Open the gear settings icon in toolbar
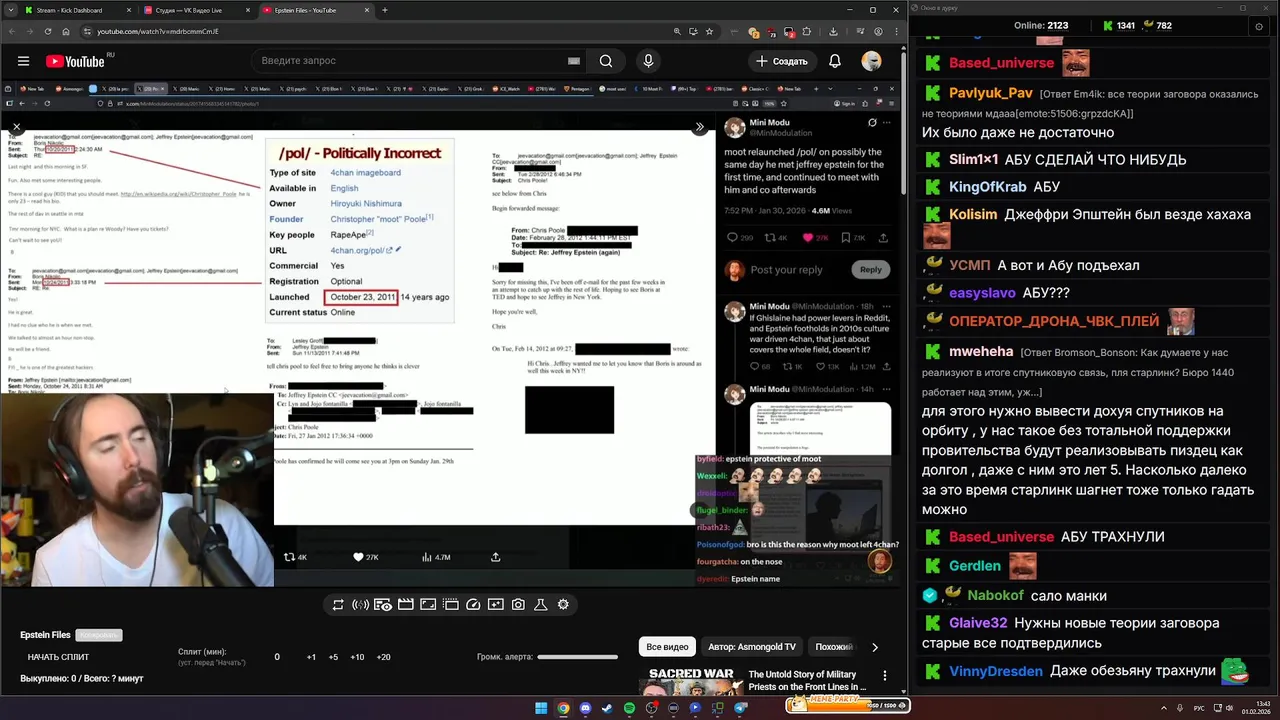 563,605
